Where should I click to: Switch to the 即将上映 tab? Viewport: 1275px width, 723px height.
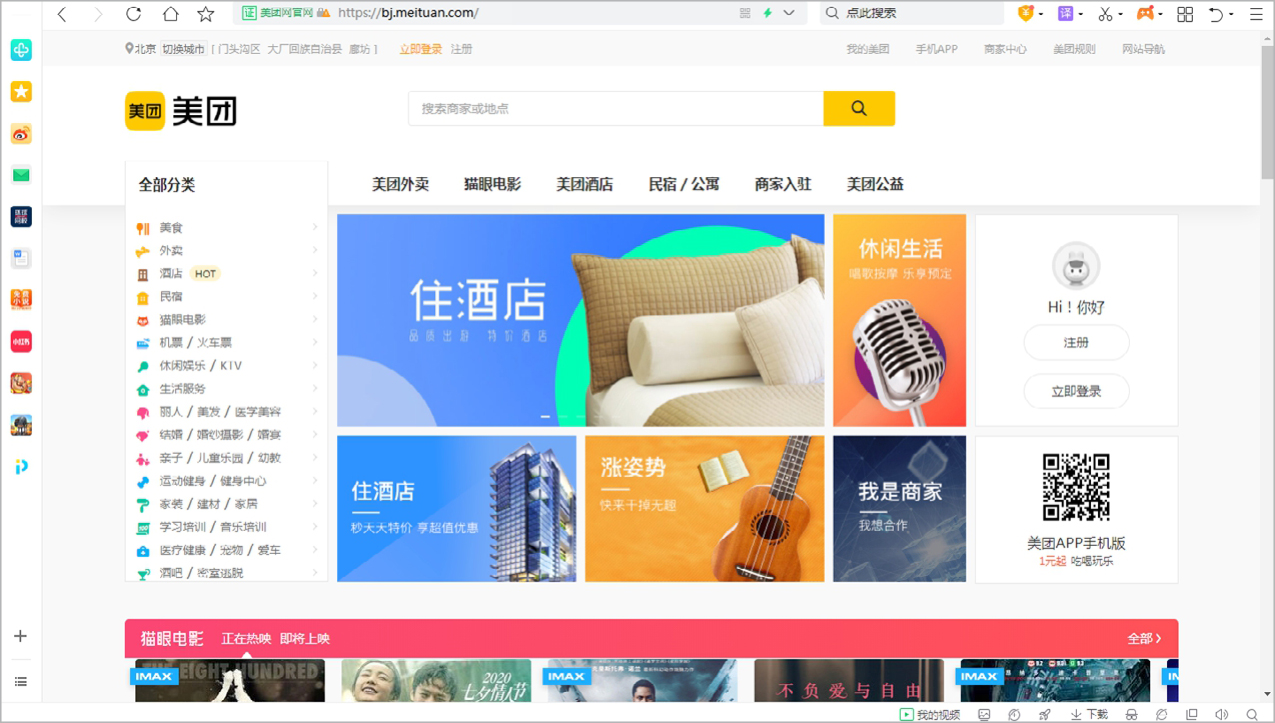(x=305, y=639)
